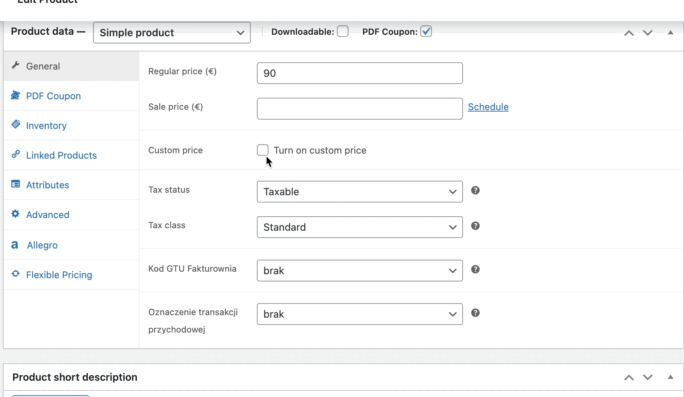Move Product data panel down
Screen dimensions: 684x397
[x=648, y=33]
